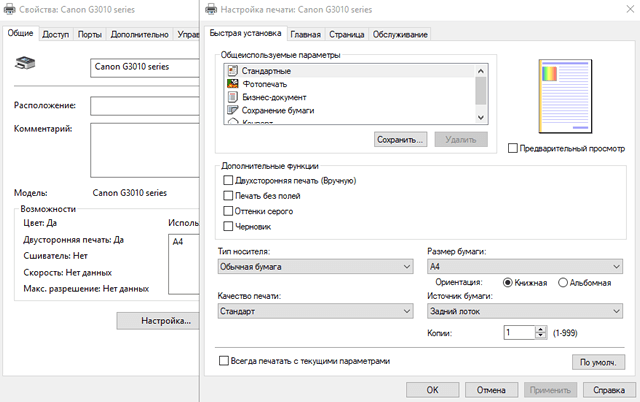Open the Размер бумаги dropdown
This screenshot has height=402, width=640.
[525, 267]
